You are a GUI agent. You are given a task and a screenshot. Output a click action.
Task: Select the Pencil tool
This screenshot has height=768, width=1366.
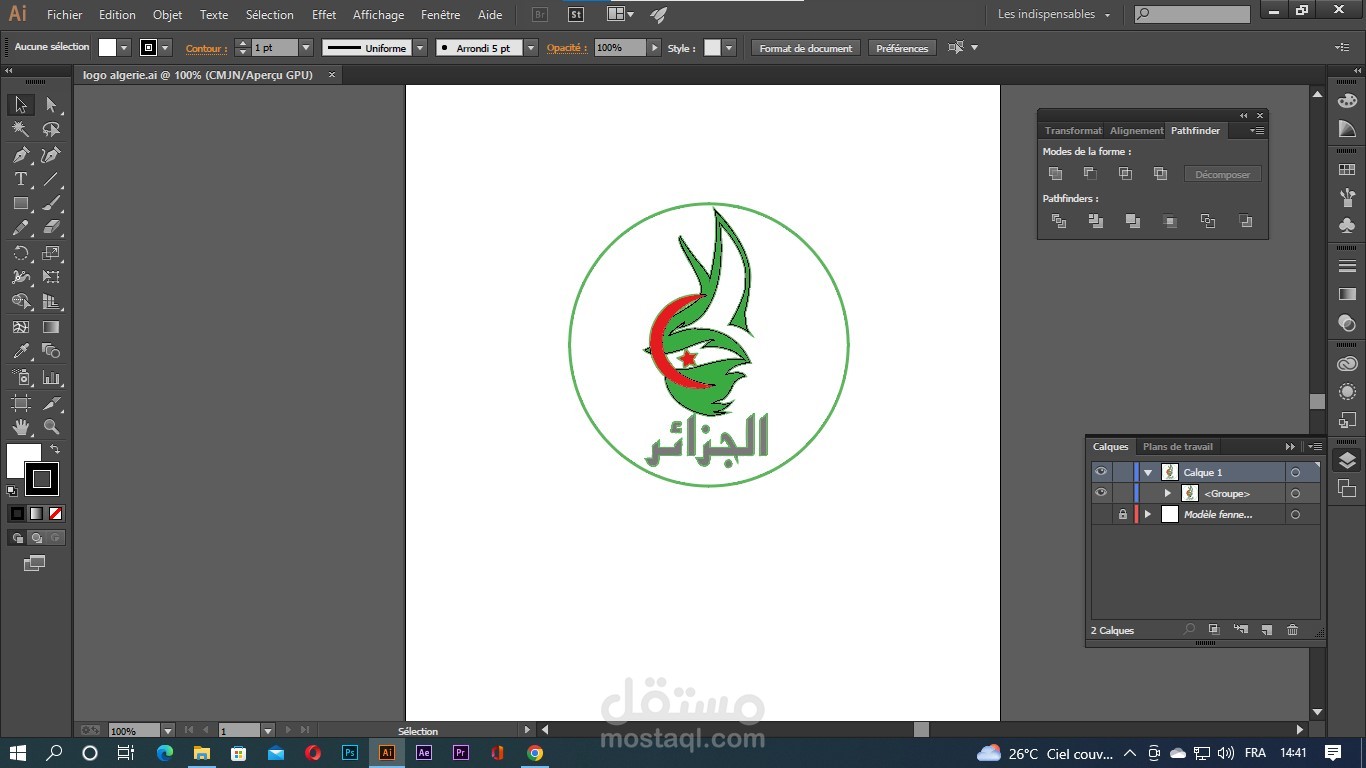click(20, 228)
